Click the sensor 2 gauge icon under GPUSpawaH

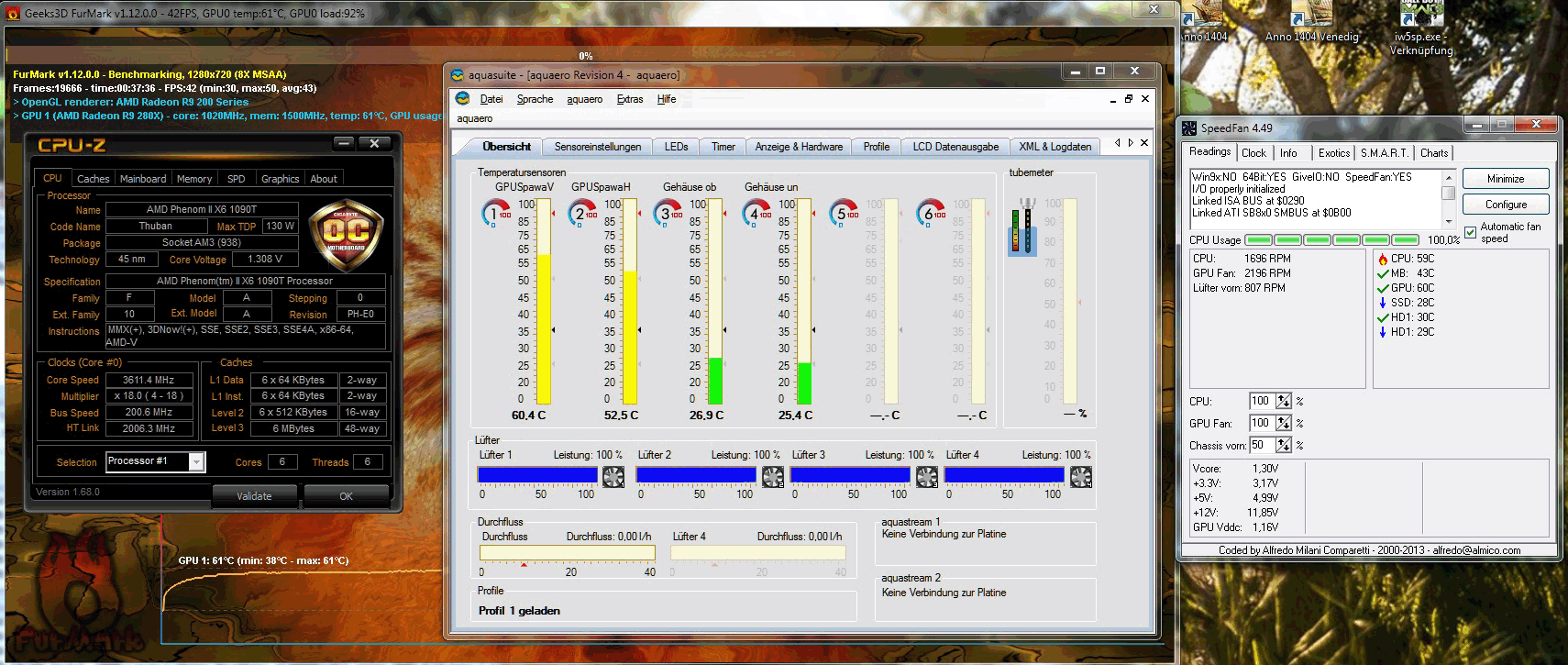(581, 214)
